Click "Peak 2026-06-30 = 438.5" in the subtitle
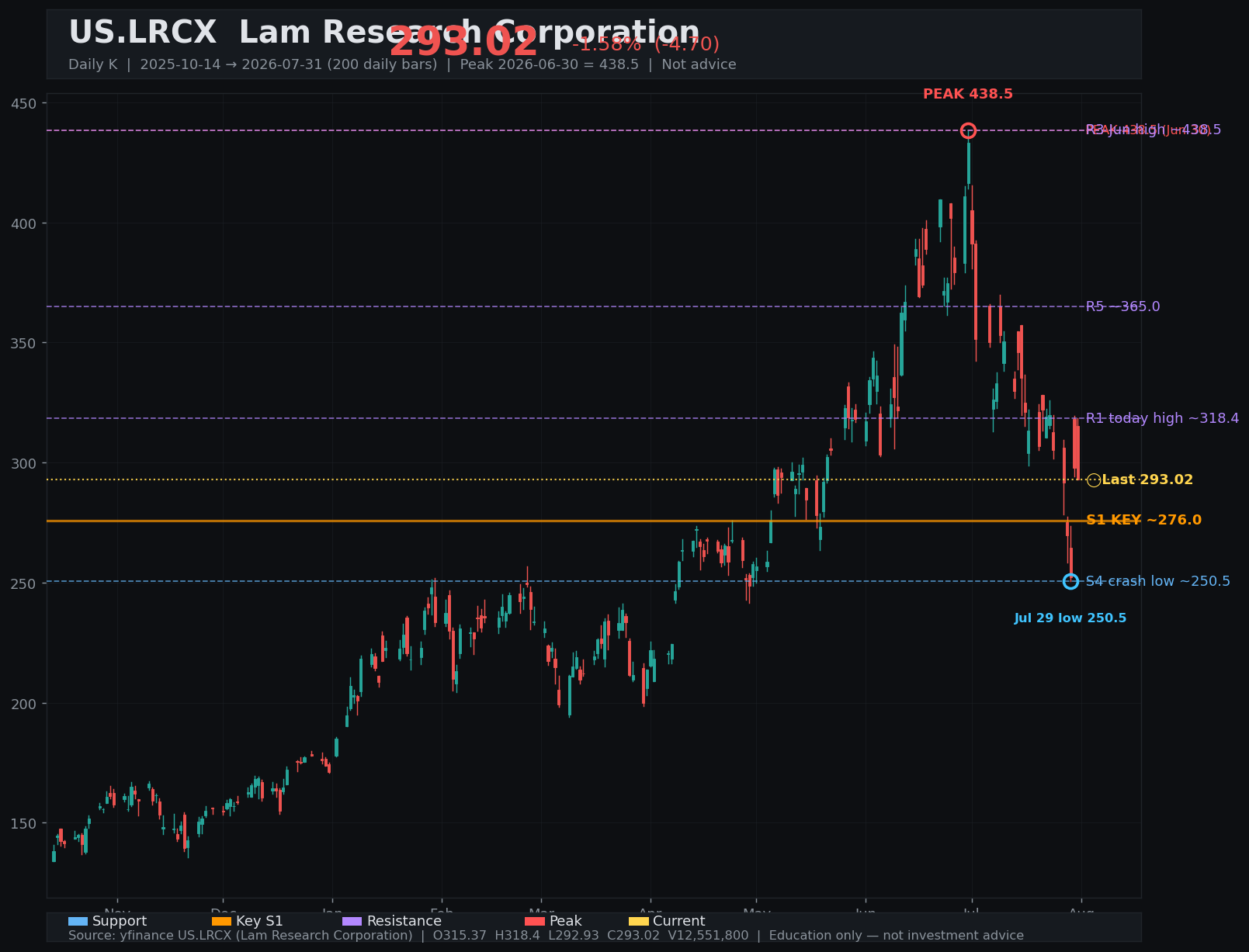This screenshot has height=952, width=1249. point(550,64)
